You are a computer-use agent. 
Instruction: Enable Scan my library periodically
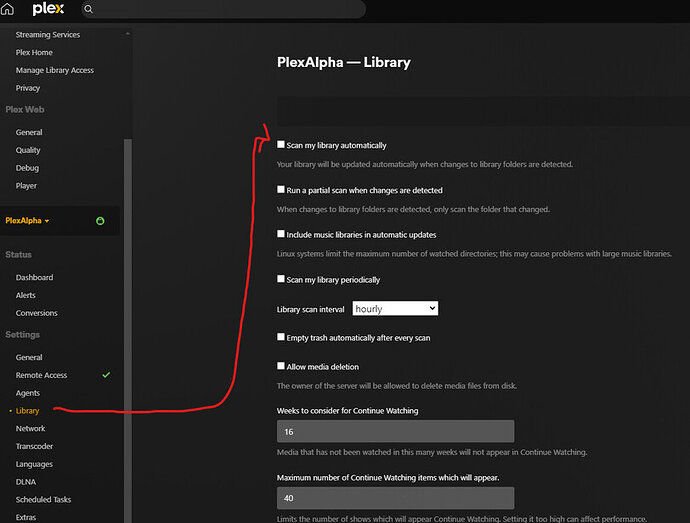click(x=281, y=279)
